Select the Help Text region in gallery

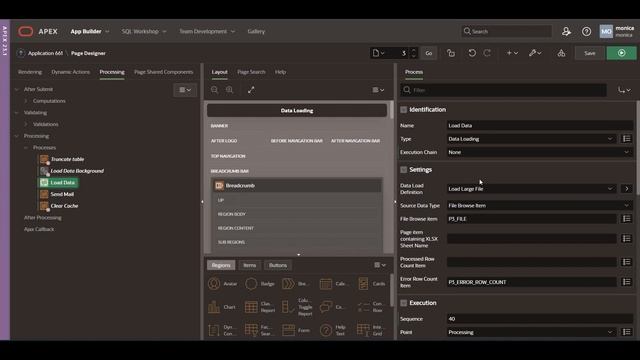[334, 330]
